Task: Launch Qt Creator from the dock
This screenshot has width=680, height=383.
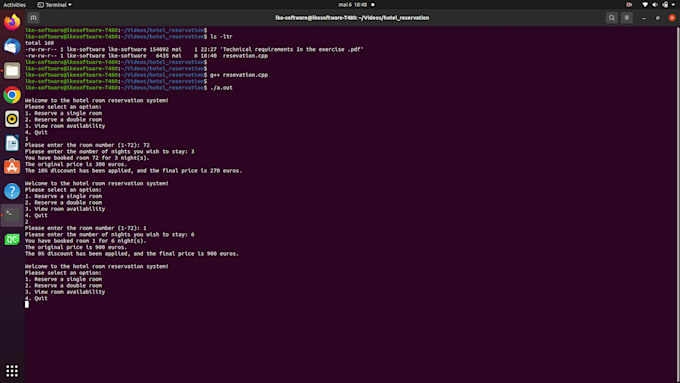Action: [x=12, y=239]
